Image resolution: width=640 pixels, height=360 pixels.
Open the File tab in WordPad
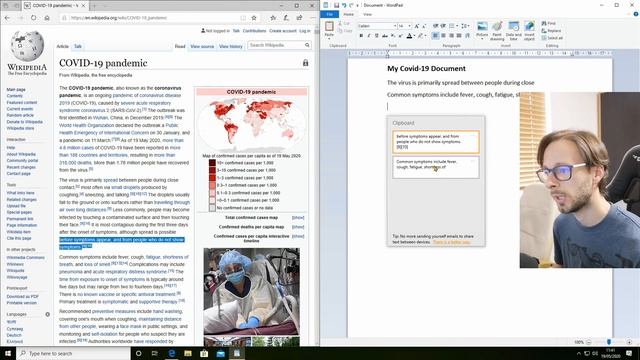click(330, 14)
